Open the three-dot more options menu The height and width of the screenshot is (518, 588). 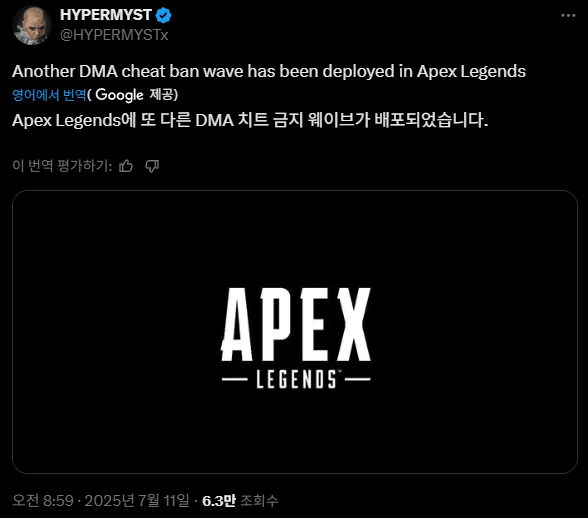click(568, 15)
